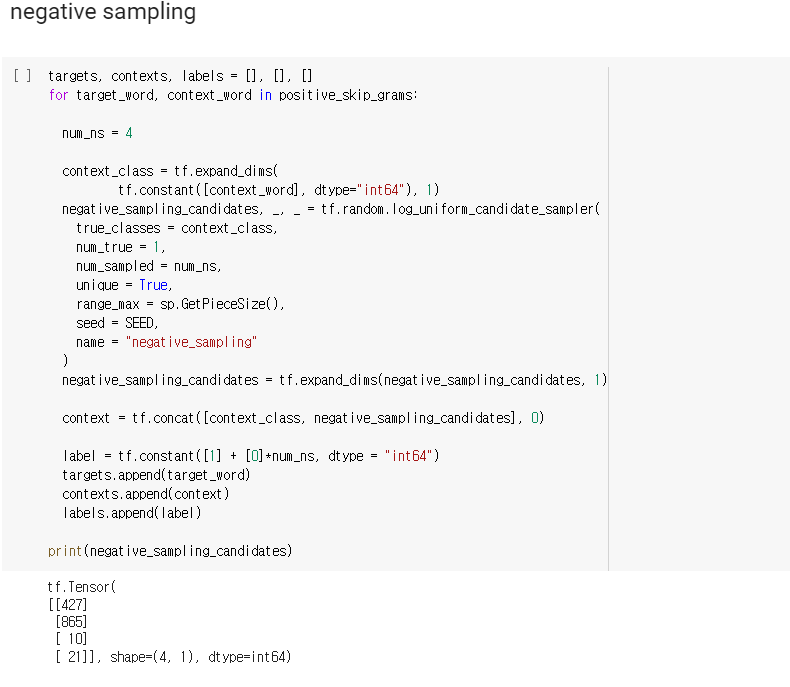Click 'range_max = sp.GetPieceSize(),' line
790x687 pixels.
[x=180, y=304]
